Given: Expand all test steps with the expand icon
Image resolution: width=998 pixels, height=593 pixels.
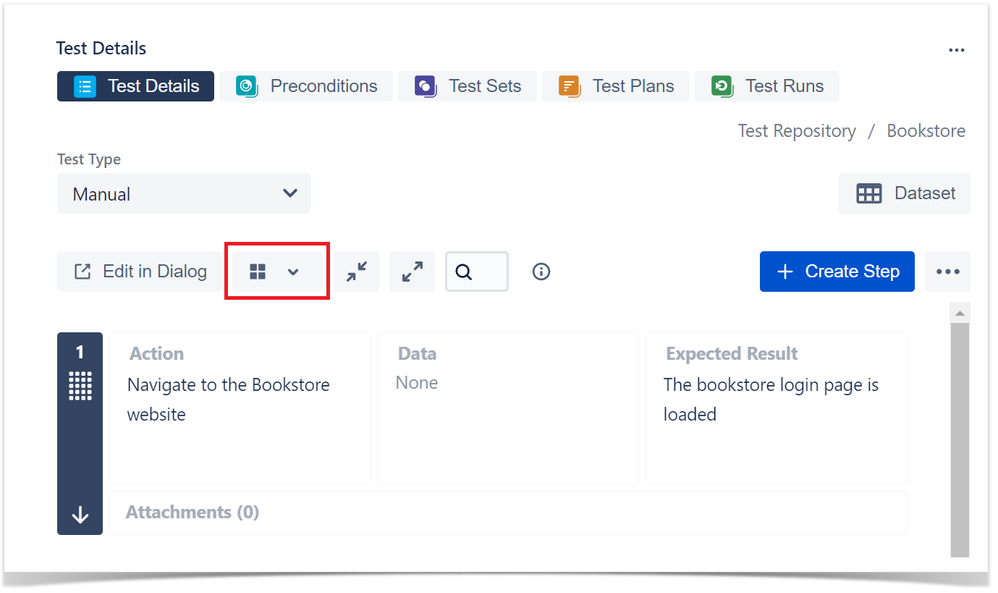Looking at the screenshot, I should tap(412, 271).
